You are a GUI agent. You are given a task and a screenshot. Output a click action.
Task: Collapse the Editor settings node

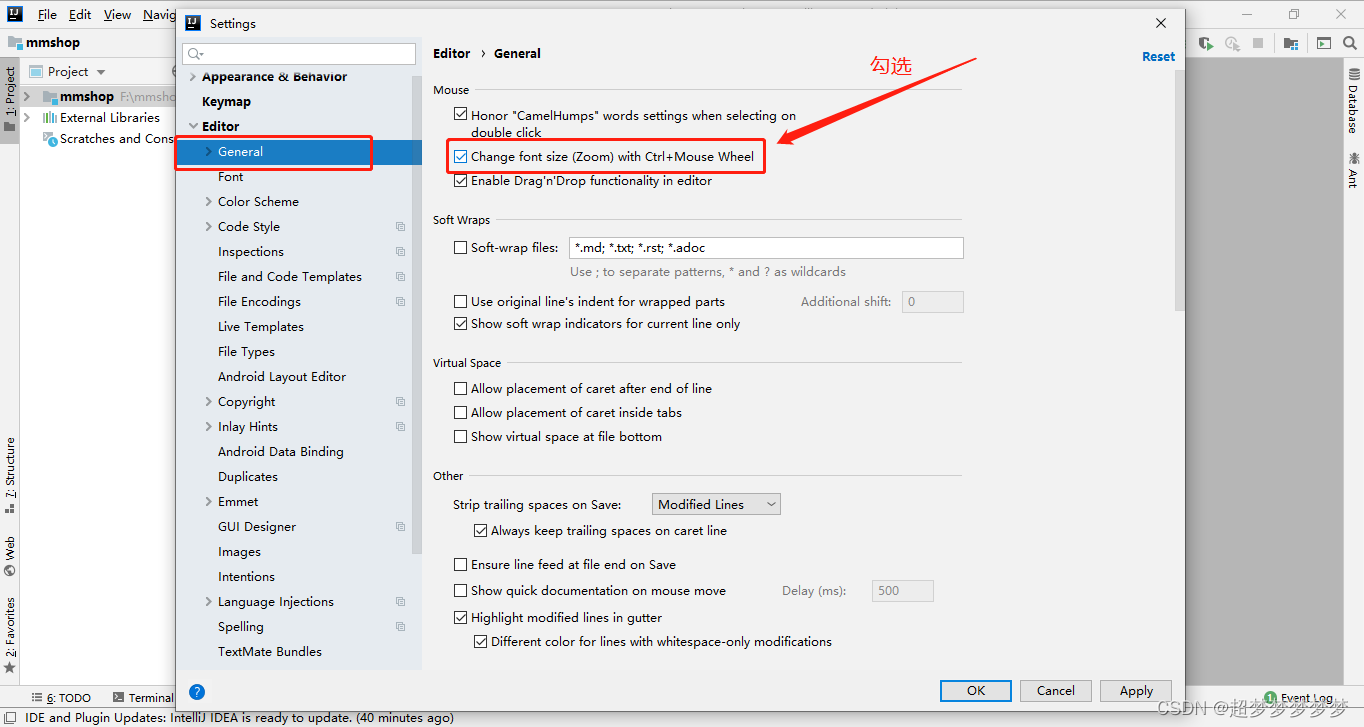click(x=193, y=127)
